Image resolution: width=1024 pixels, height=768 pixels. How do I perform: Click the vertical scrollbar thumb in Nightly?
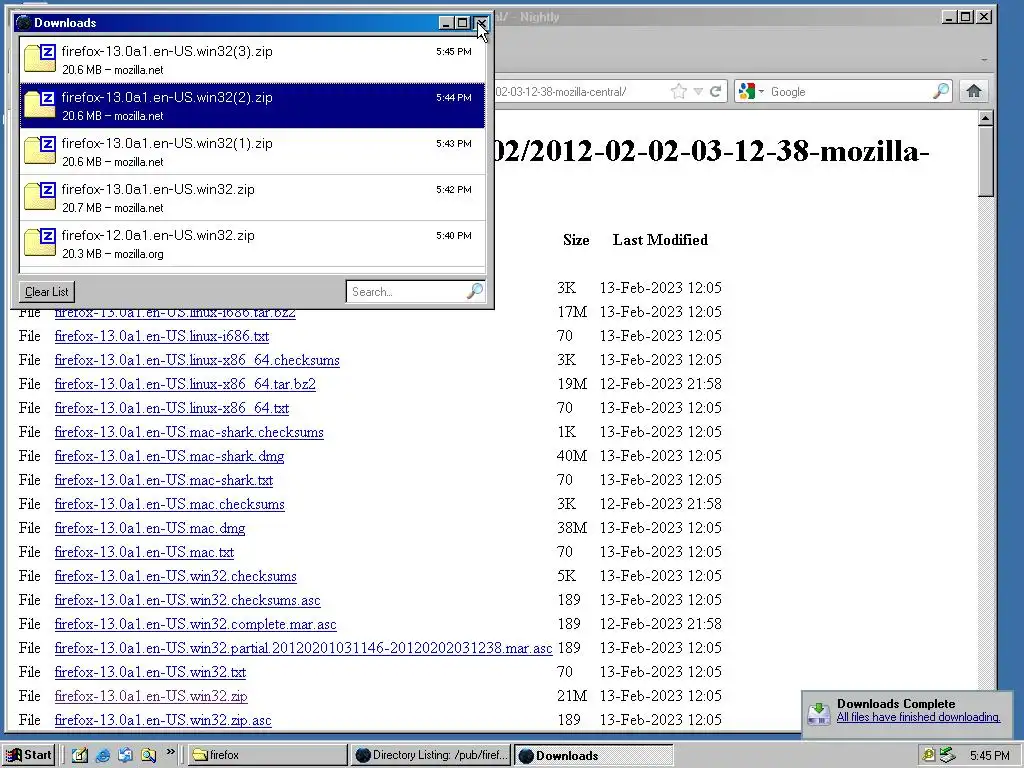coord(985,161)
